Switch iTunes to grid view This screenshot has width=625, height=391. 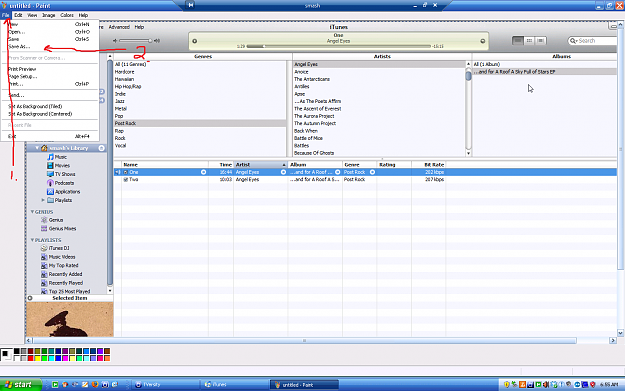(x=529, y=41)
